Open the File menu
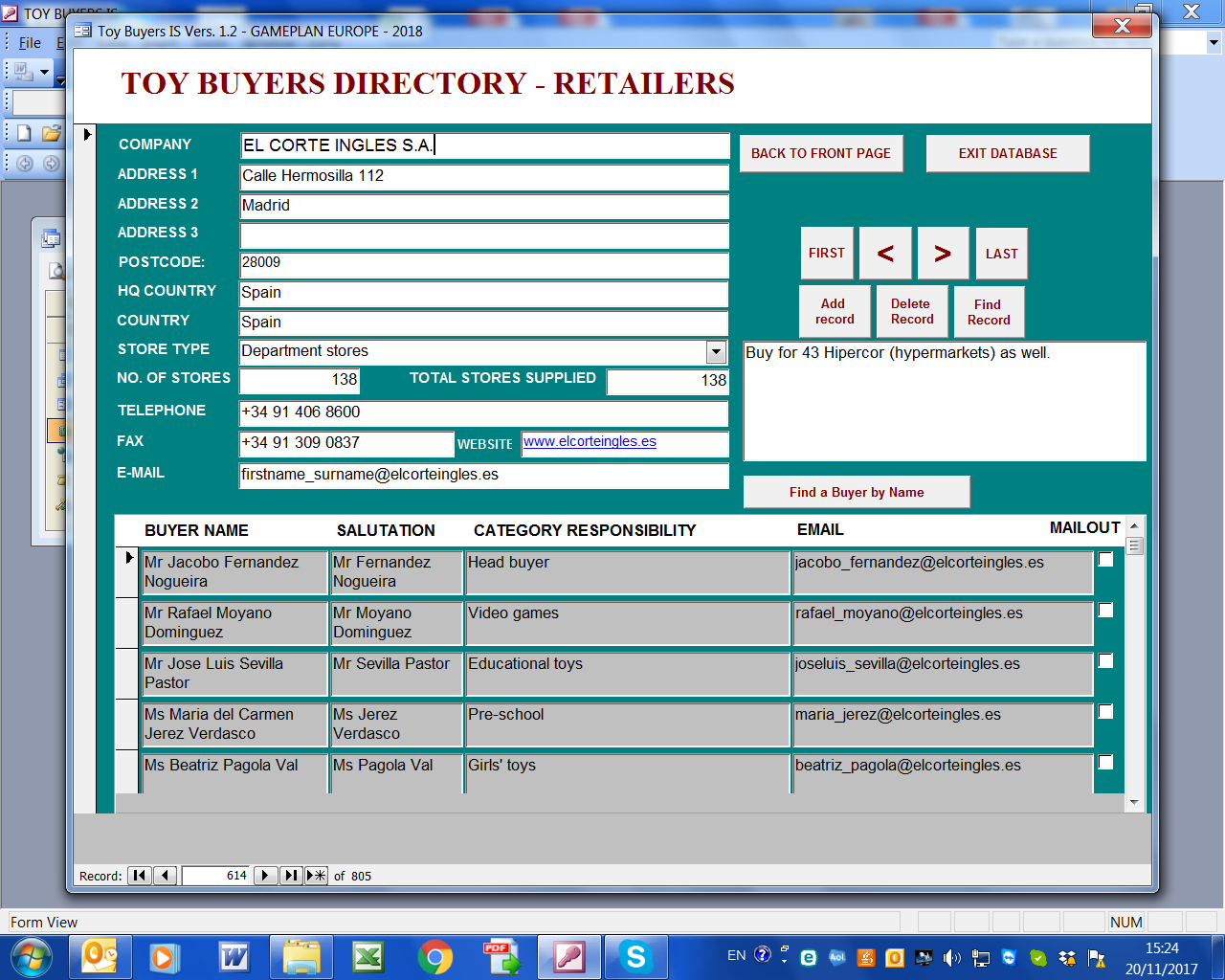 pyautogui.click(x=30, y=42)
